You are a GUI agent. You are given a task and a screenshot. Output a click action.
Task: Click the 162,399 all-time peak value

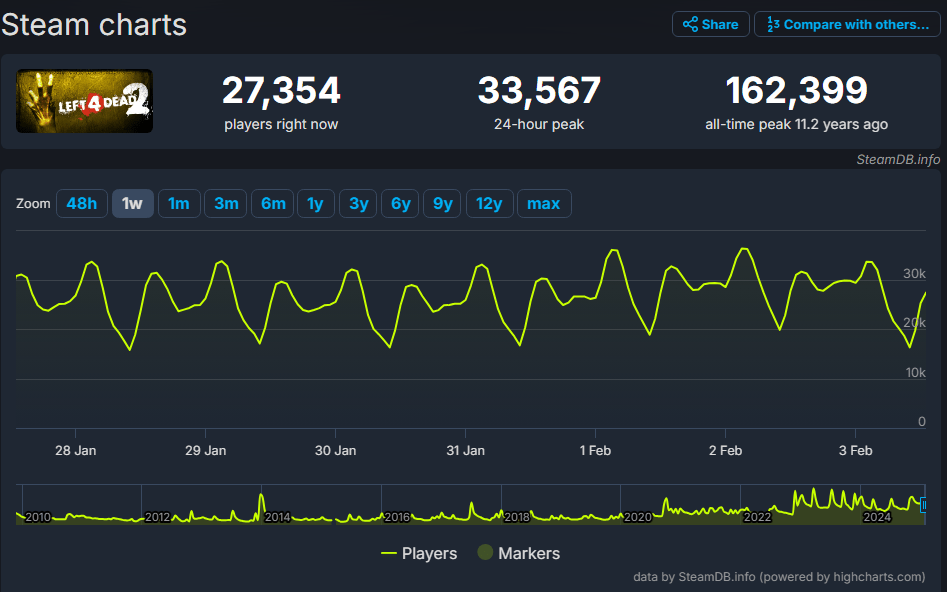pyautogui.click(x=797, y=91)
